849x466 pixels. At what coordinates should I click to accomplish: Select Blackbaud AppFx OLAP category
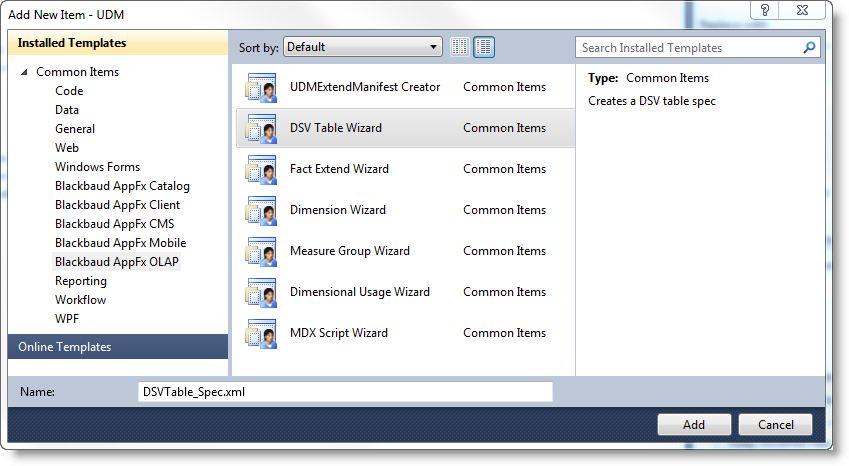click(116, 261)
